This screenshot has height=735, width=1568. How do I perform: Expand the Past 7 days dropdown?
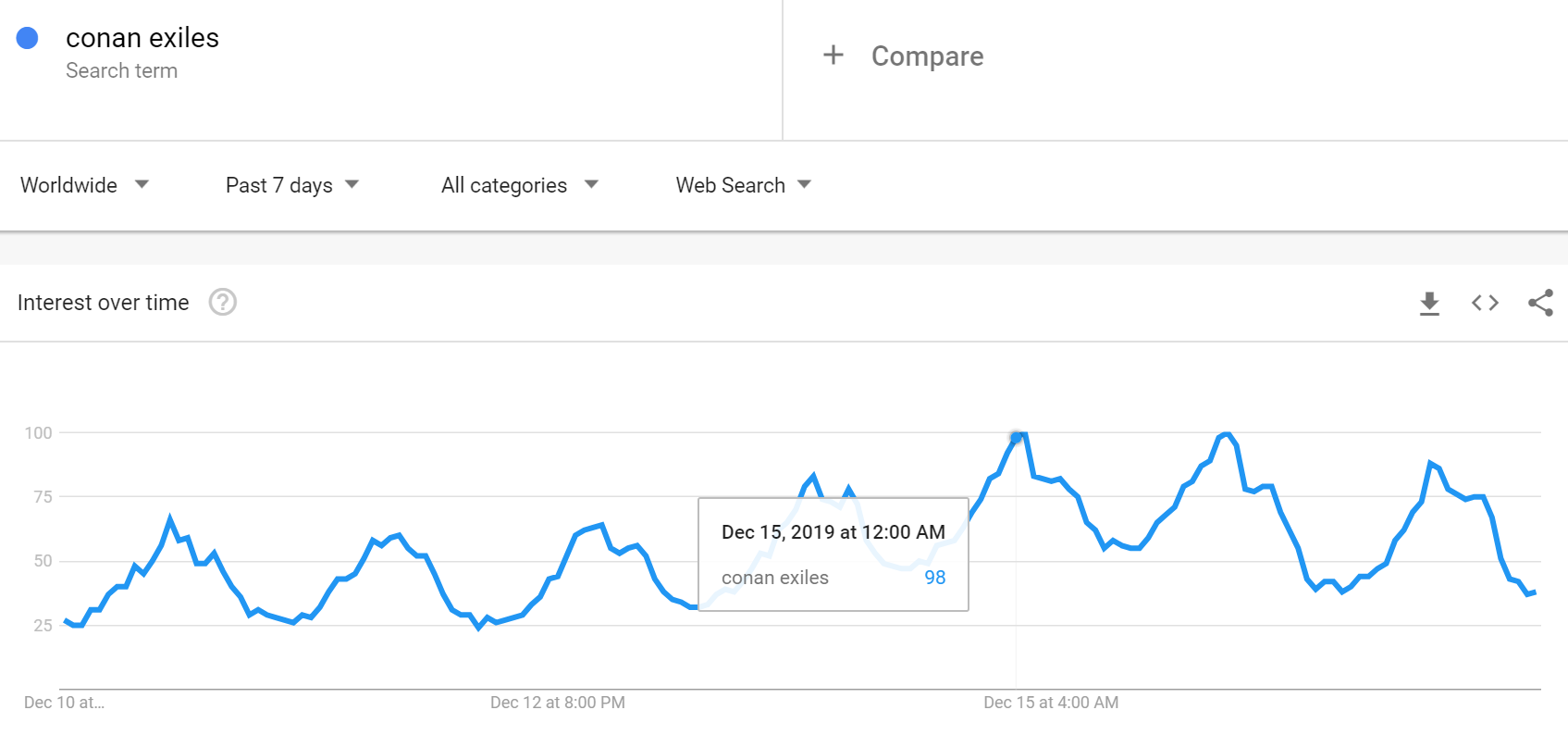click(291, 185)
